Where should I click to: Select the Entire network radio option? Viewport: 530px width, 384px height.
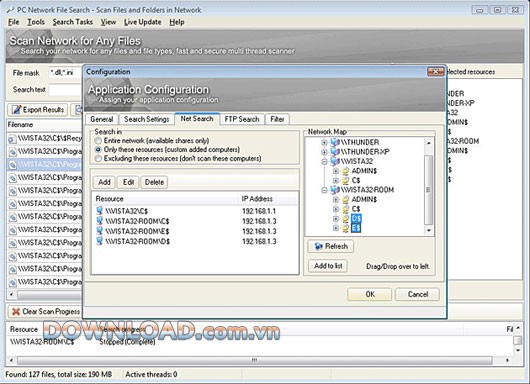(x=98, y=141)
